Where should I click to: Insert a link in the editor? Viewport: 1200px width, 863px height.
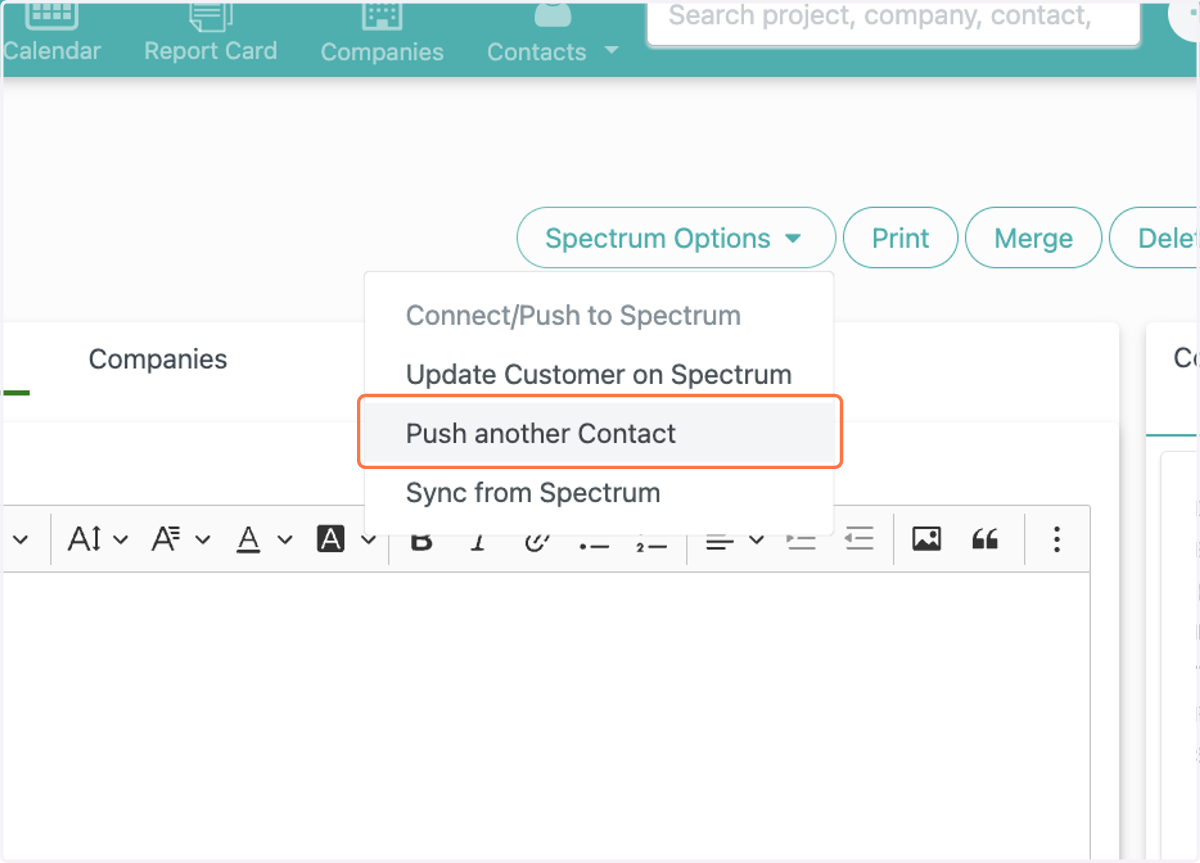tap(537, 540)
